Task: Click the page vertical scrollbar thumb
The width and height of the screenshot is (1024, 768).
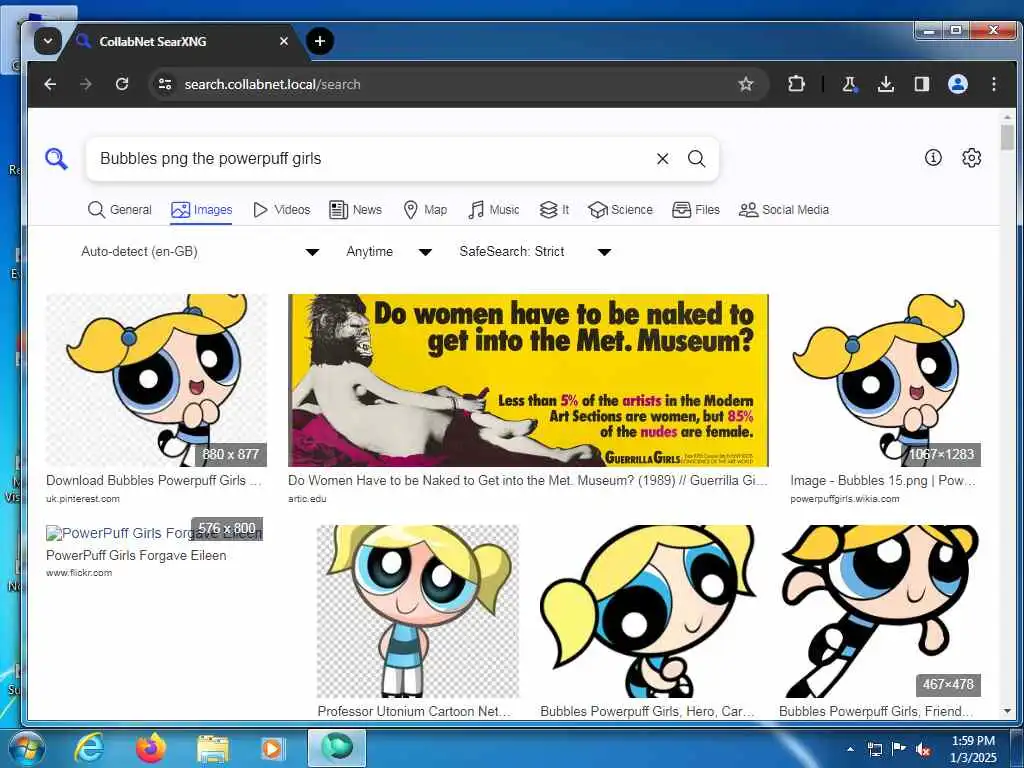Action: coord(1007,137)
